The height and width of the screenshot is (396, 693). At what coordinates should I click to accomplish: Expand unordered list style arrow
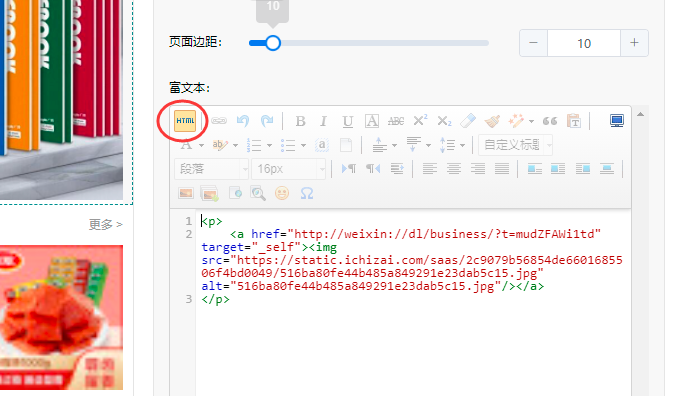[303, 145]
